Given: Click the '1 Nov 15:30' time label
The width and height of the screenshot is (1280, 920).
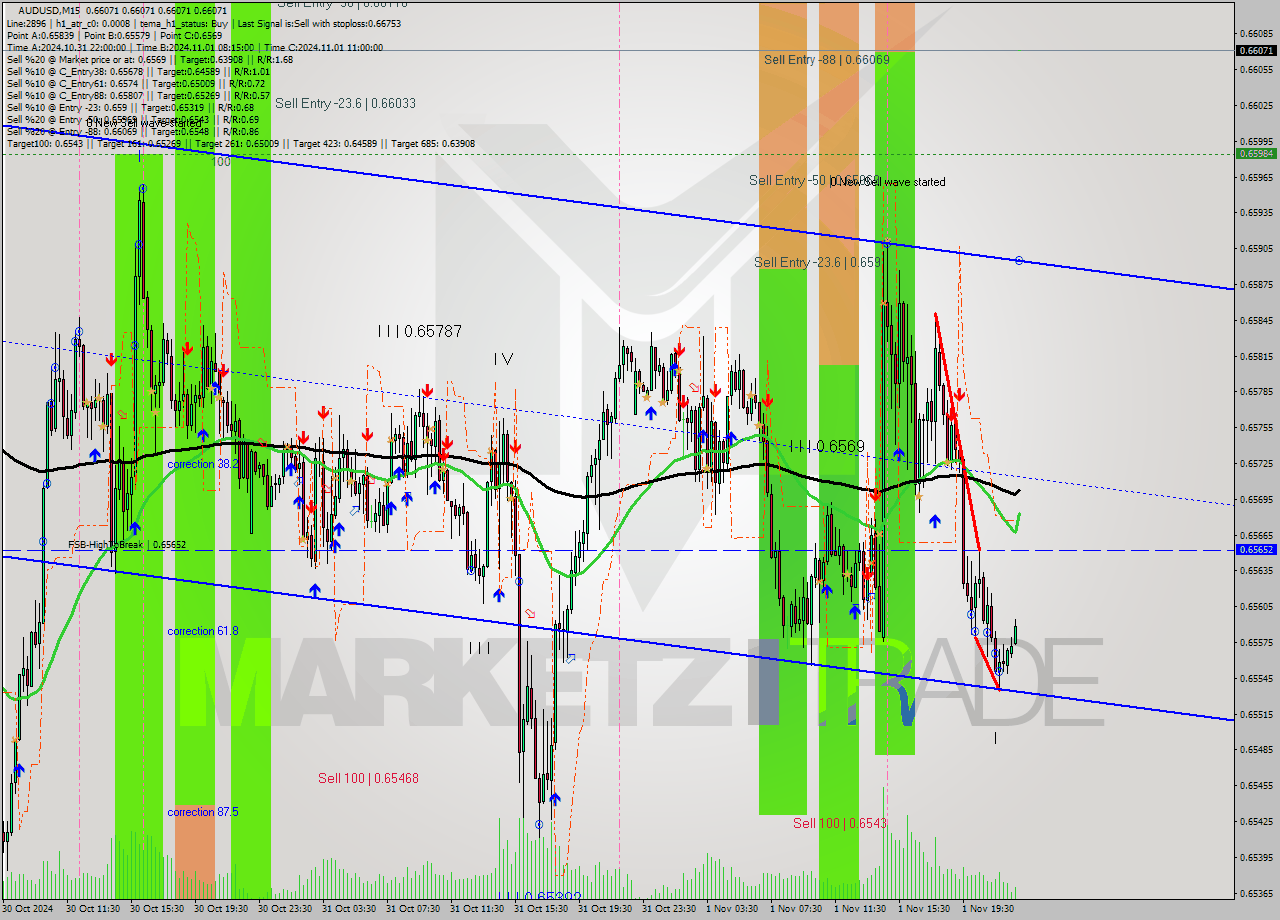Looking at the screenshot, I should tap(924, 909).
